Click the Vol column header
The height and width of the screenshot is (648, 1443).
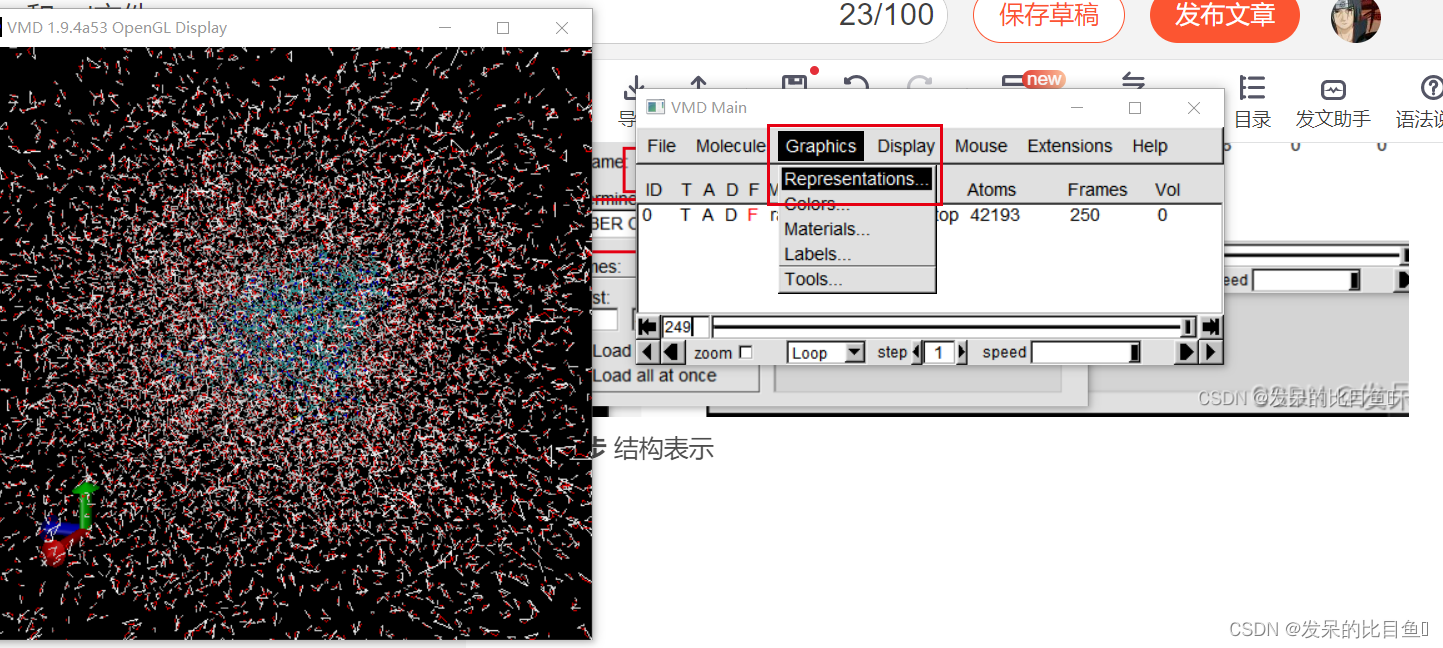click(x=1168, y=190)
